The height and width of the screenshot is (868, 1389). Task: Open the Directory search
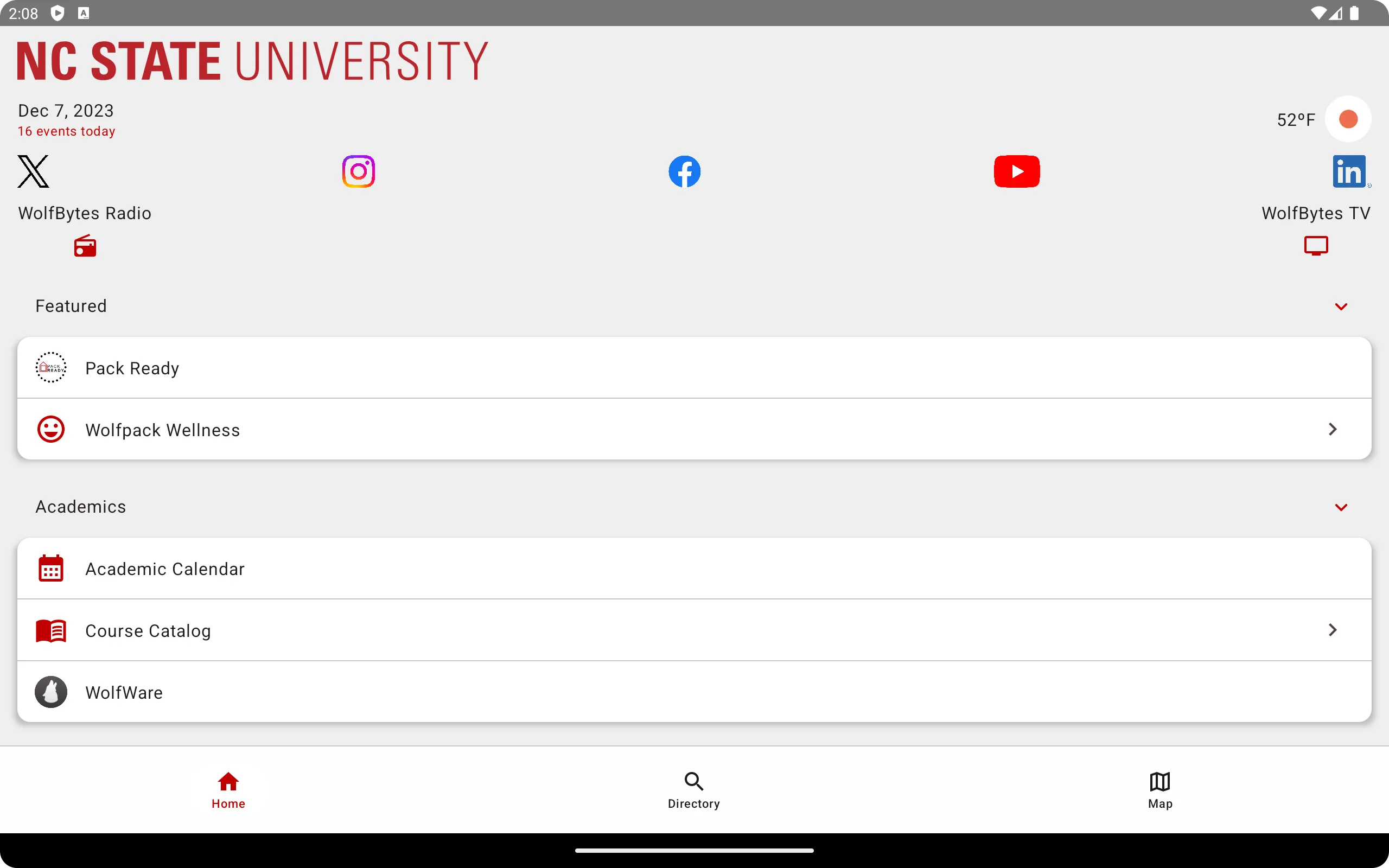(694, 789)
